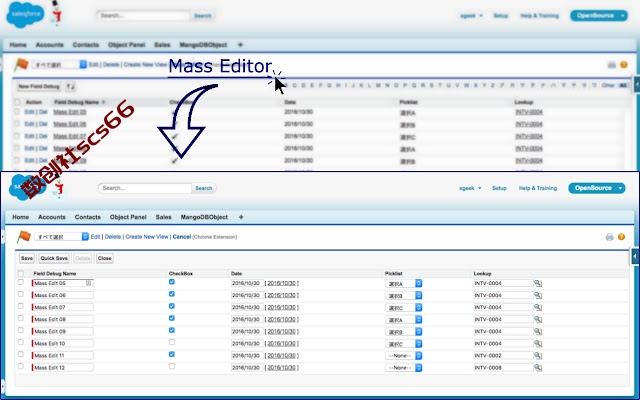Image resolution: width=640 pixels, height=400 pixels.
Task: Switch to Contacts tab in lower page
Action: click(88, 217)
